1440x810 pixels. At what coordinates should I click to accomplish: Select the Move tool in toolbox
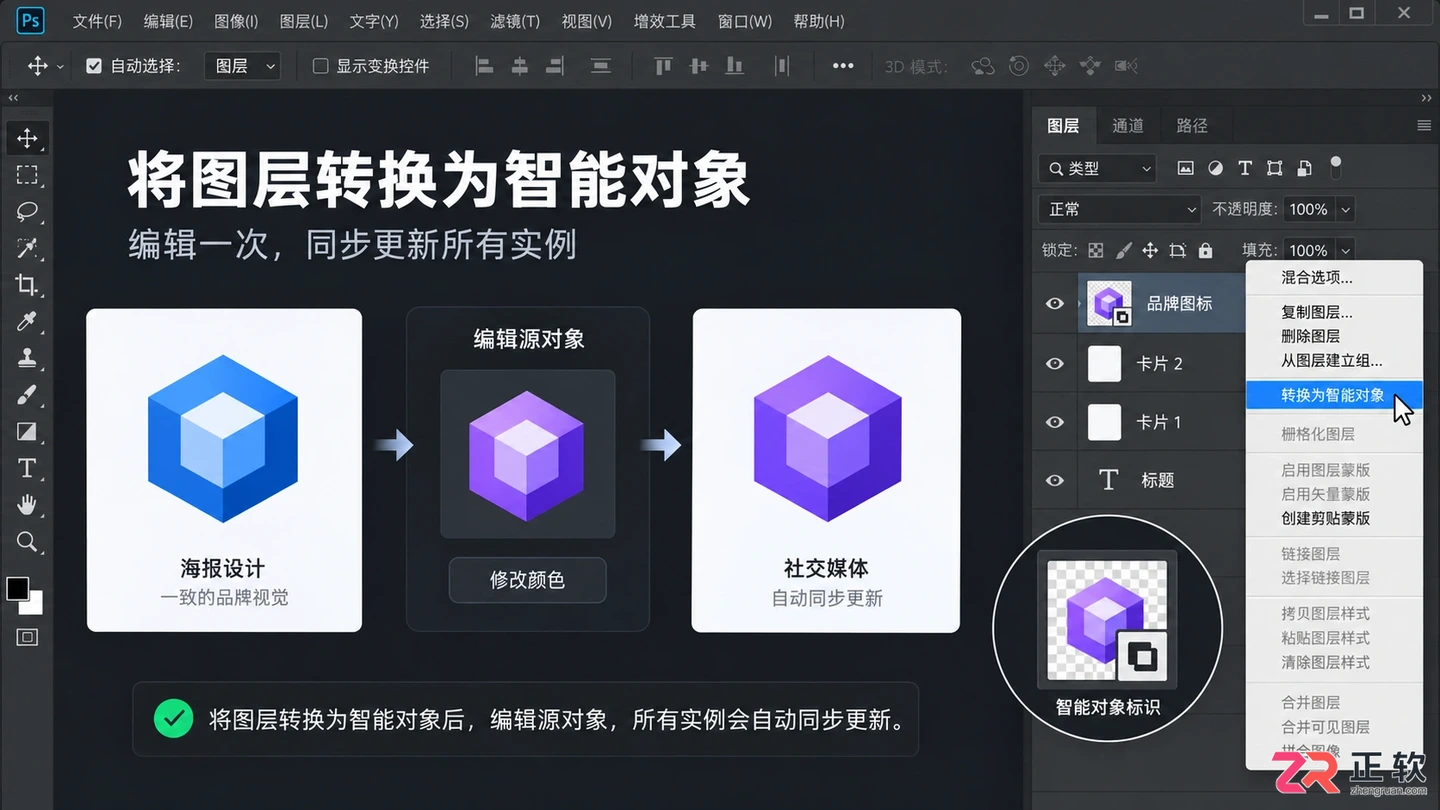(27, 138)
